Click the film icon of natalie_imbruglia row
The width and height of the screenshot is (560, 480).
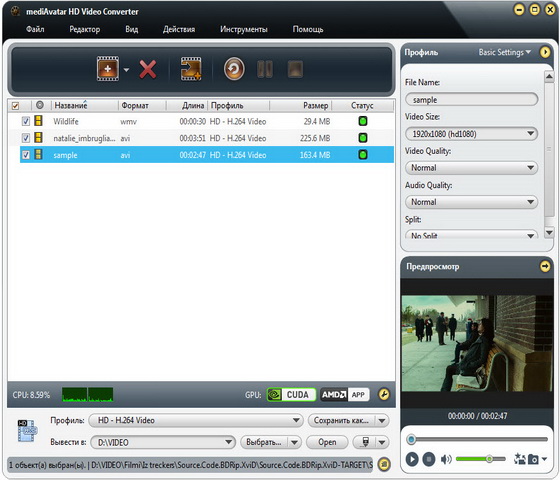click(38, 138)
